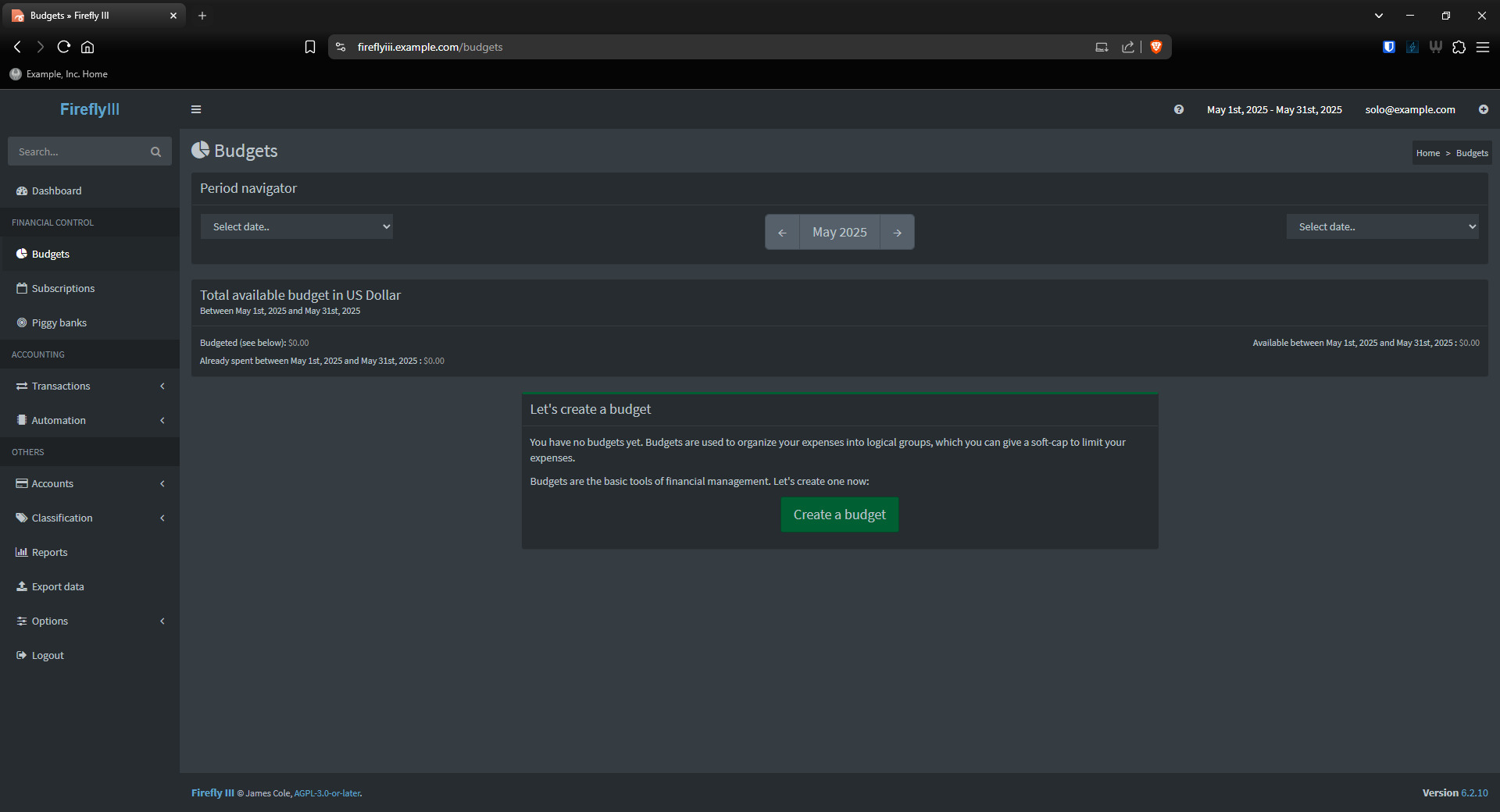Screen dimensions: 1500x812
Task: Click the Create a budget button
Action: 839,515
